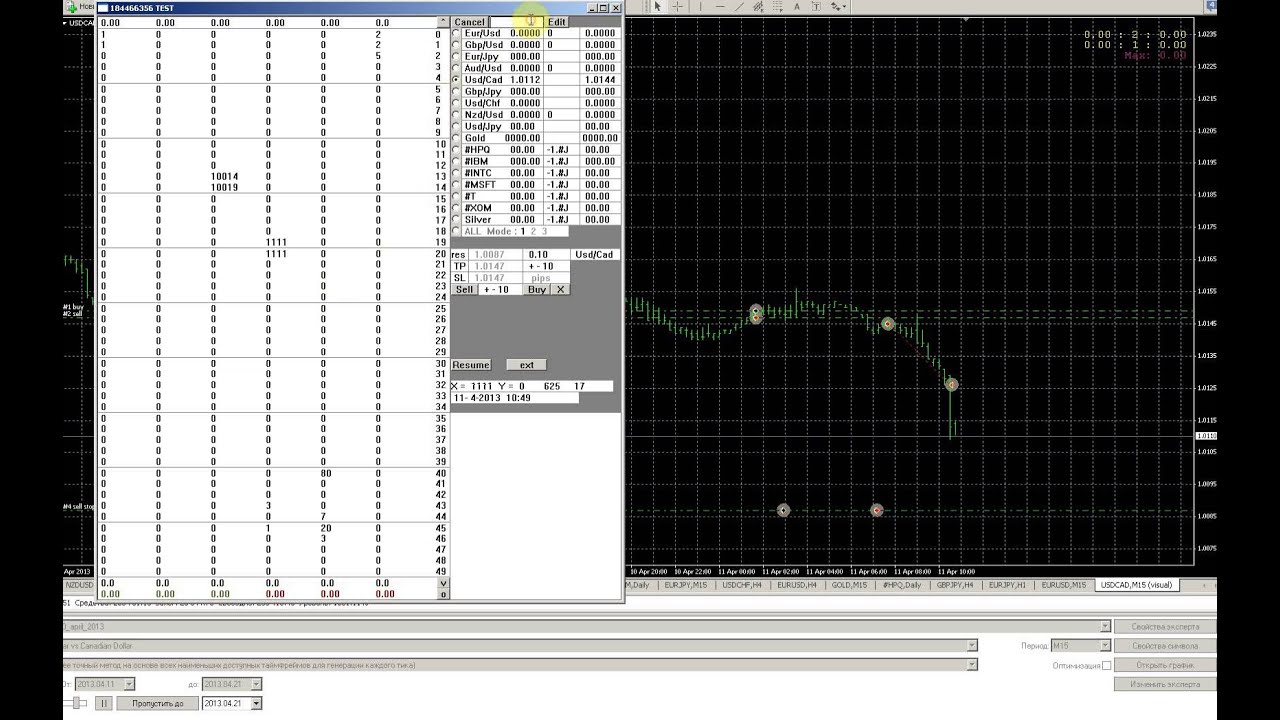Viewport: 1280px width, 720px height.
Task: Switch to EURJPY,H1 chart tab
Action: point(1007,585)
